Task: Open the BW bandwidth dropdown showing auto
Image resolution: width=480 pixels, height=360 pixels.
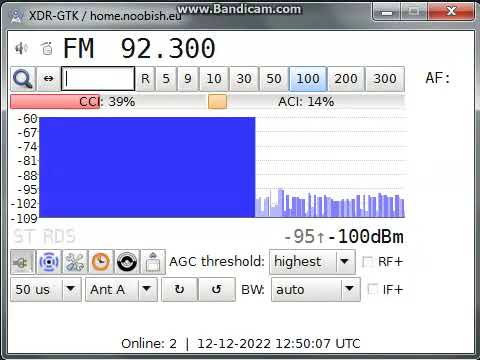Action: 316,289
